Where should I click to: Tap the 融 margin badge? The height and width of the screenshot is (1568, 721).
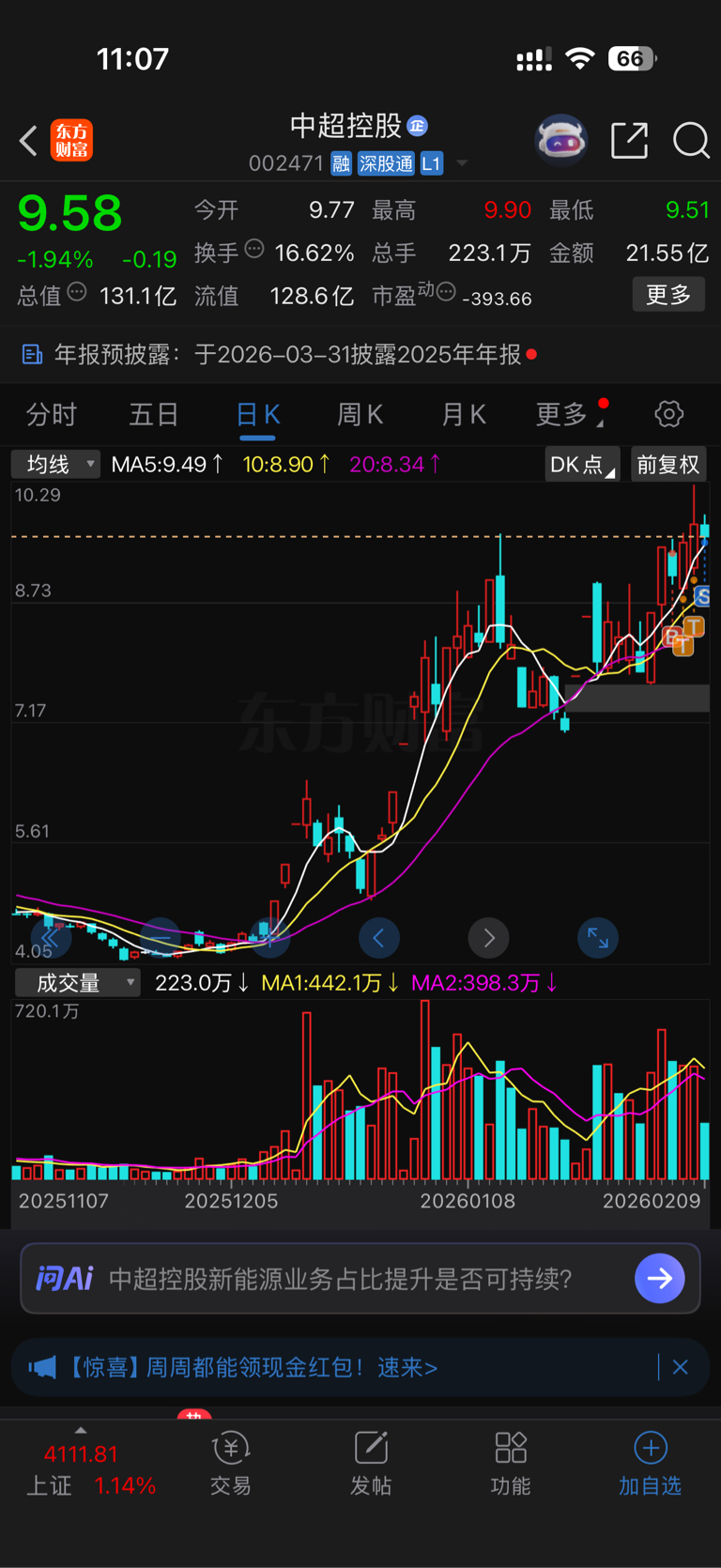[341, 163]
